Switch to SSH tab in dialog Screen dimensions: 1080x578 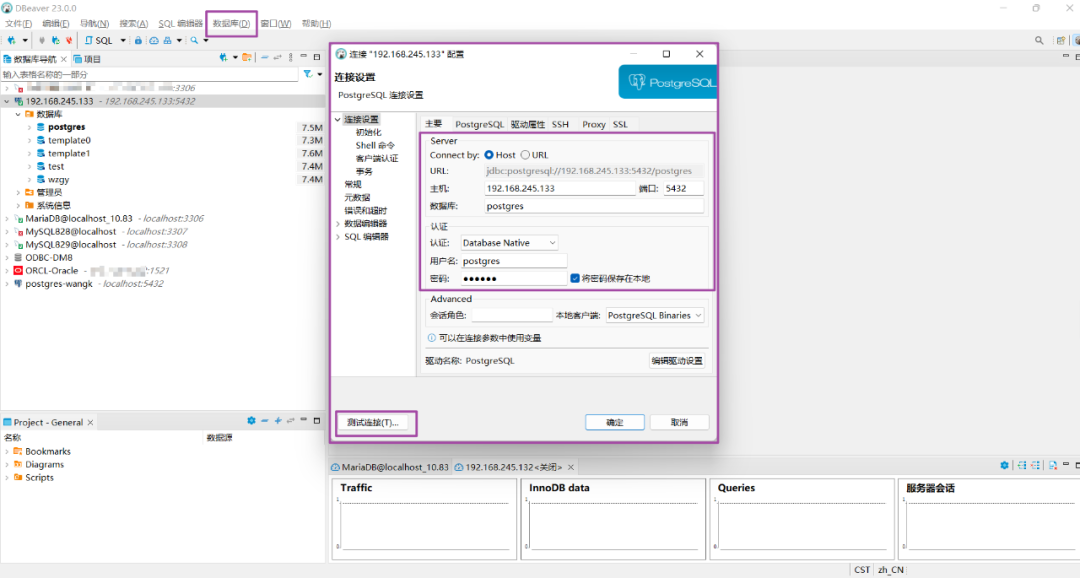[x=560, y=124]
